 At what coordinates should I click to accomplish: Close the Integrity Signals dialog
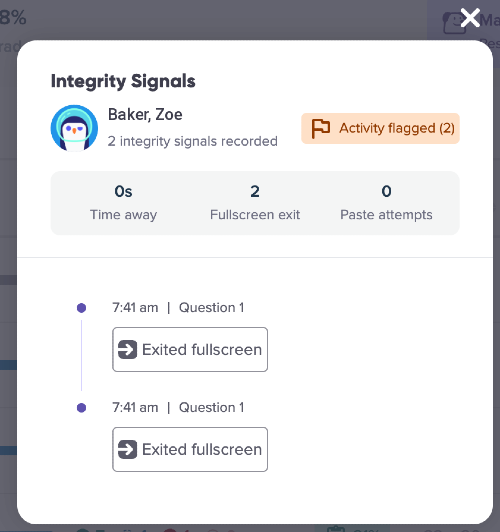470,18
